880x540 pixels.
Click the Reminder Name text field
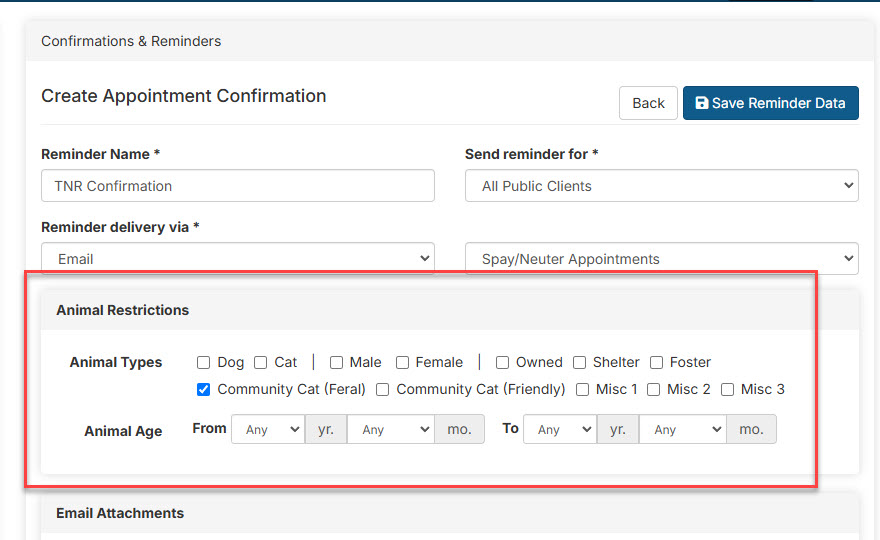238,186
